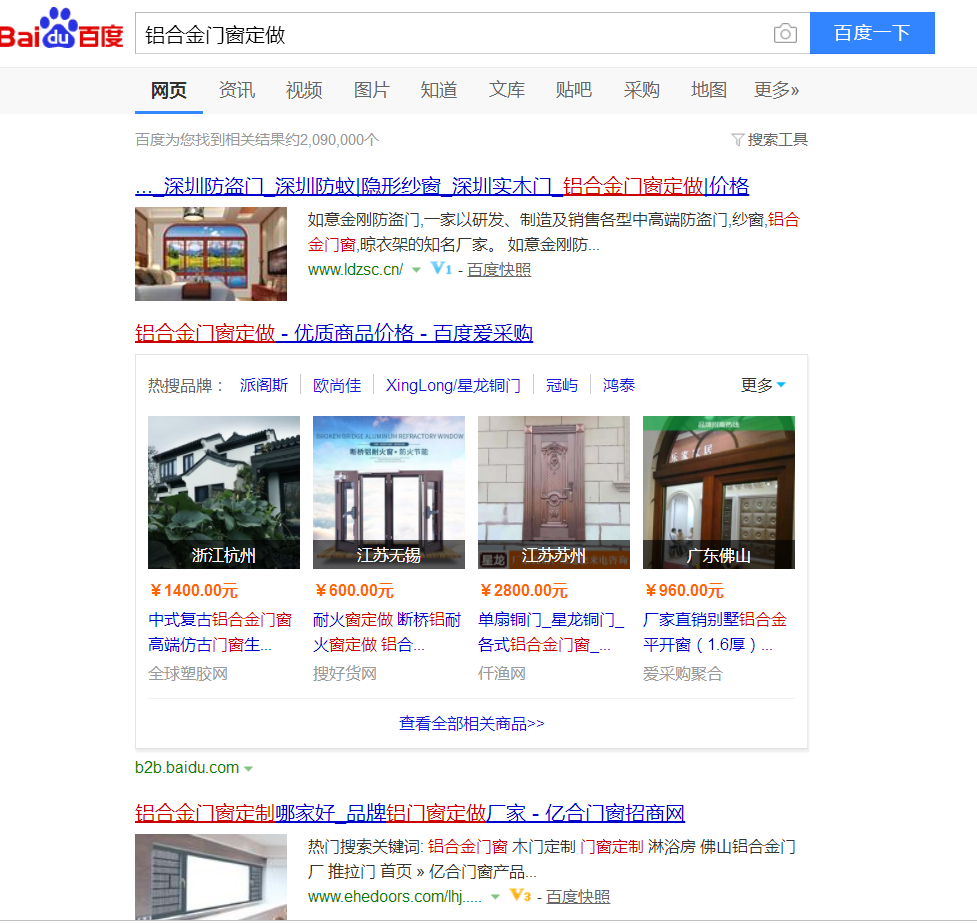Click the bedroom window result thumbnail
The height and width of the screenshot is (923, 977).
click(211, 254)
